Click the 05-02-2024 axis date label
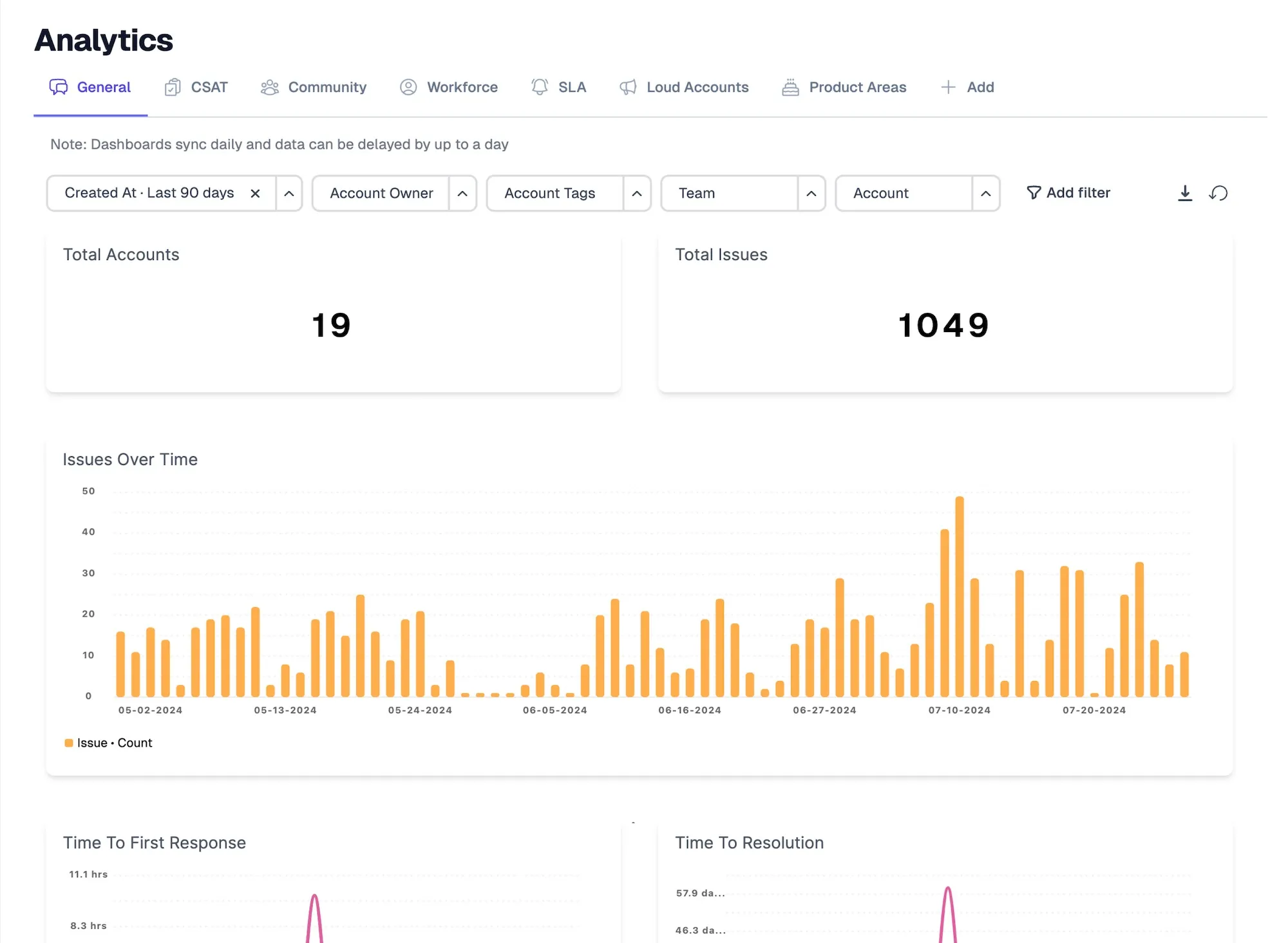 (x=150, y=710)
